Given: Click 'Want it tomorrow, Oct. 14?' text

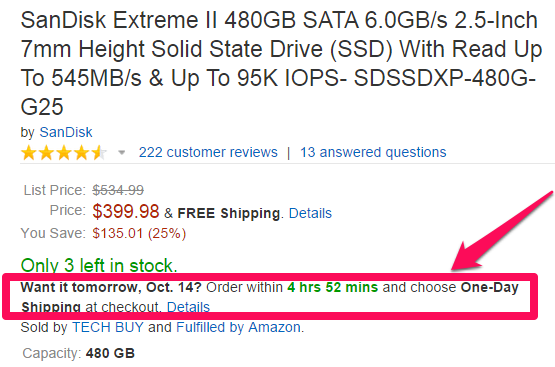Looking at the screenshot, I should (x=111, y=287).
